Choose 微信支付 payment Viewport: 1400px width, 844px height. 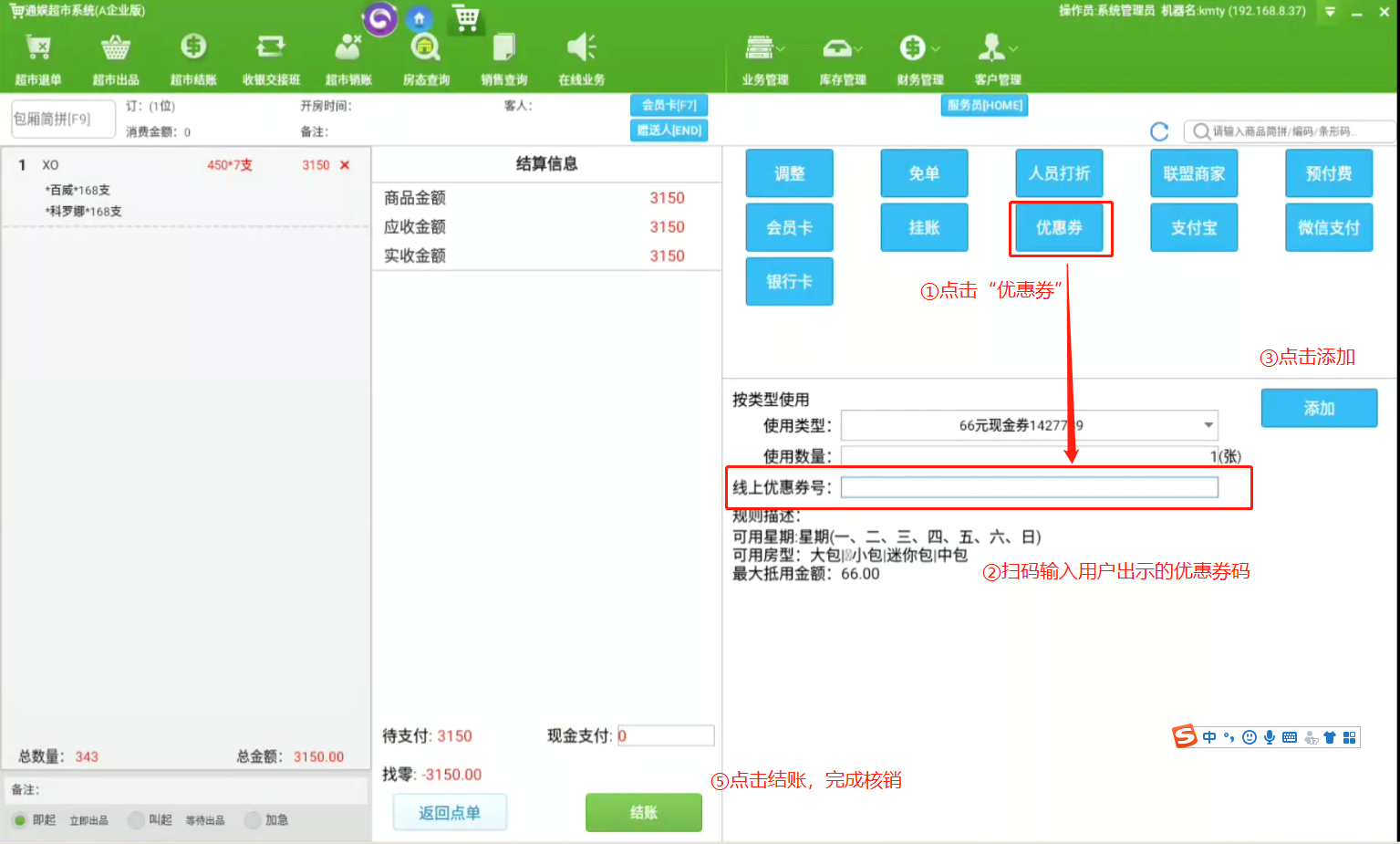coord(1329,227)
